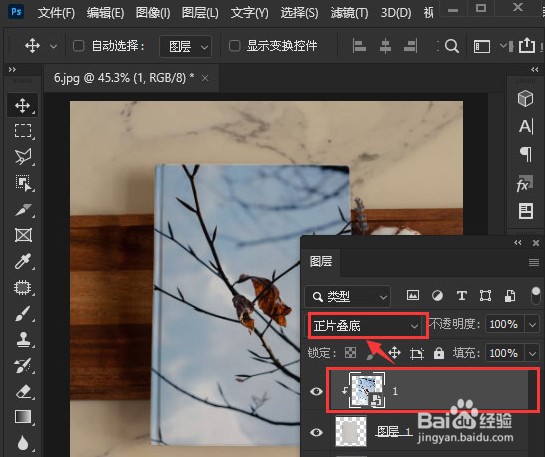Open the Character panel icon
This screenshot has width=545, height=457.
coord(526,126)
